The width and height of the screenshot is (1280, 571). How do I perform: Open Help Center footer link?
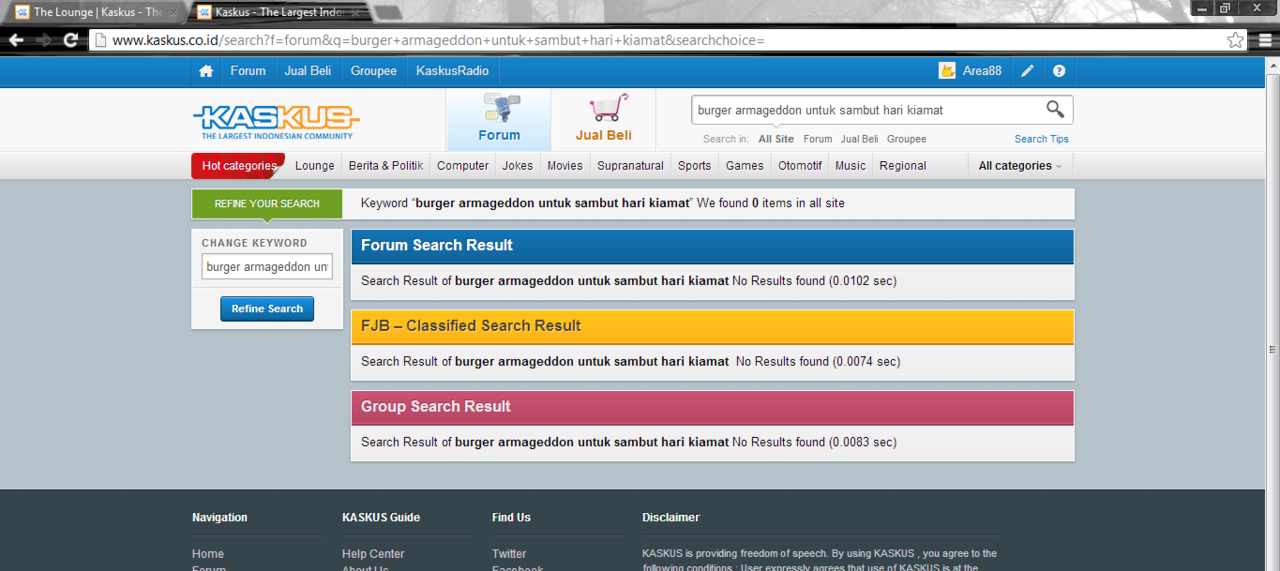click(x=373, y=554)
